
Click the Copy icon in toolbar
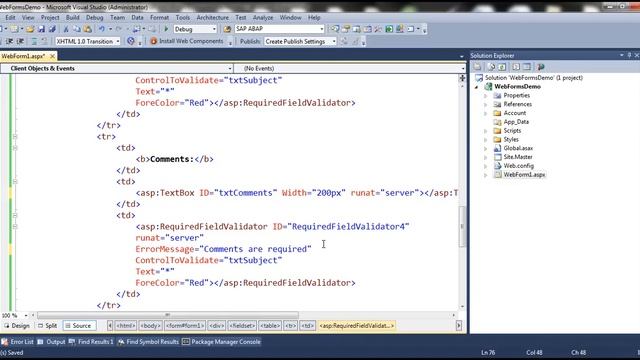tap(77, 29)
